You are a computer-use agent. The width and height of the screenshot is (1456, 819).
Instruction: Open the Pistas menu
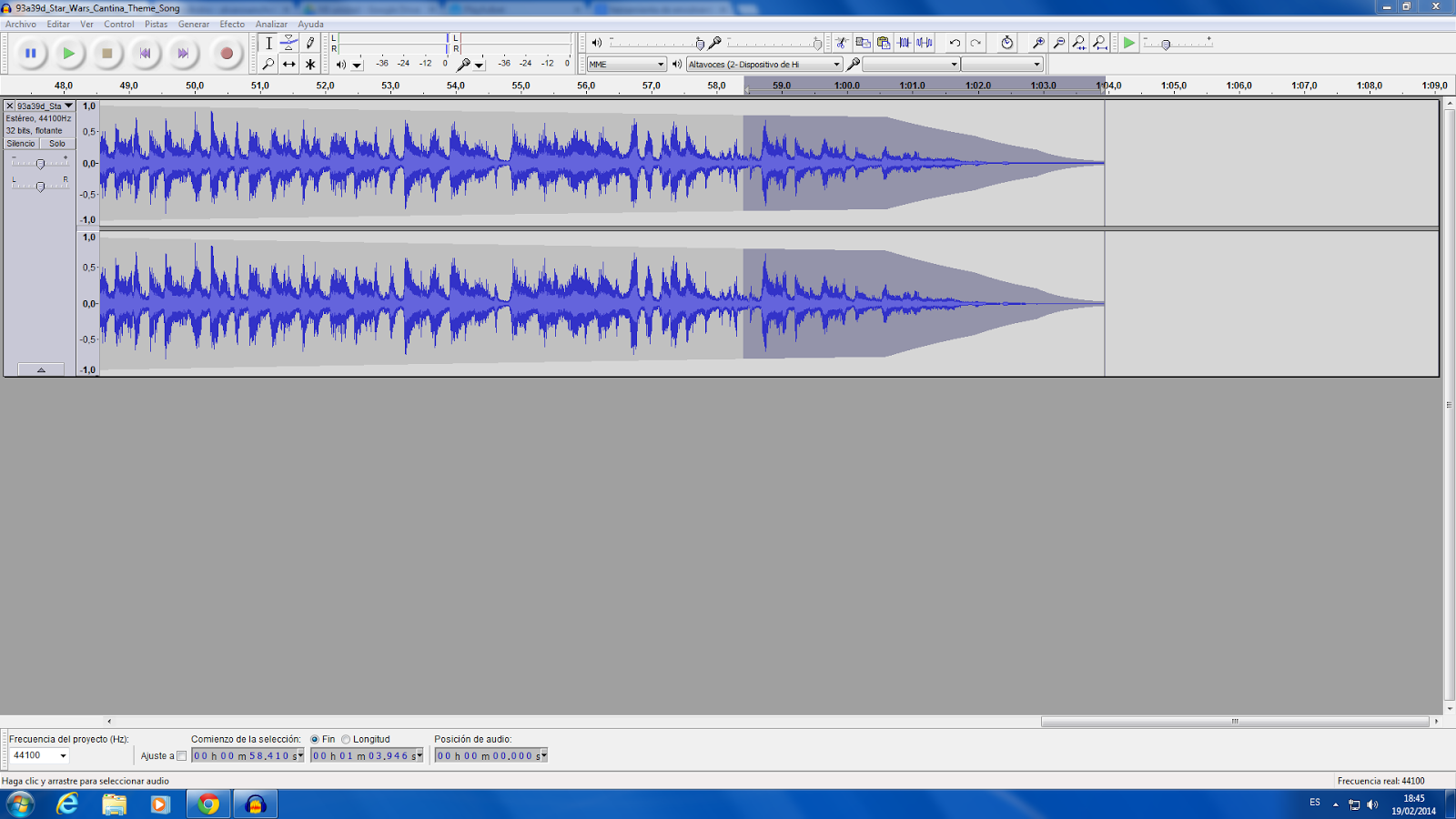(157, 25)
